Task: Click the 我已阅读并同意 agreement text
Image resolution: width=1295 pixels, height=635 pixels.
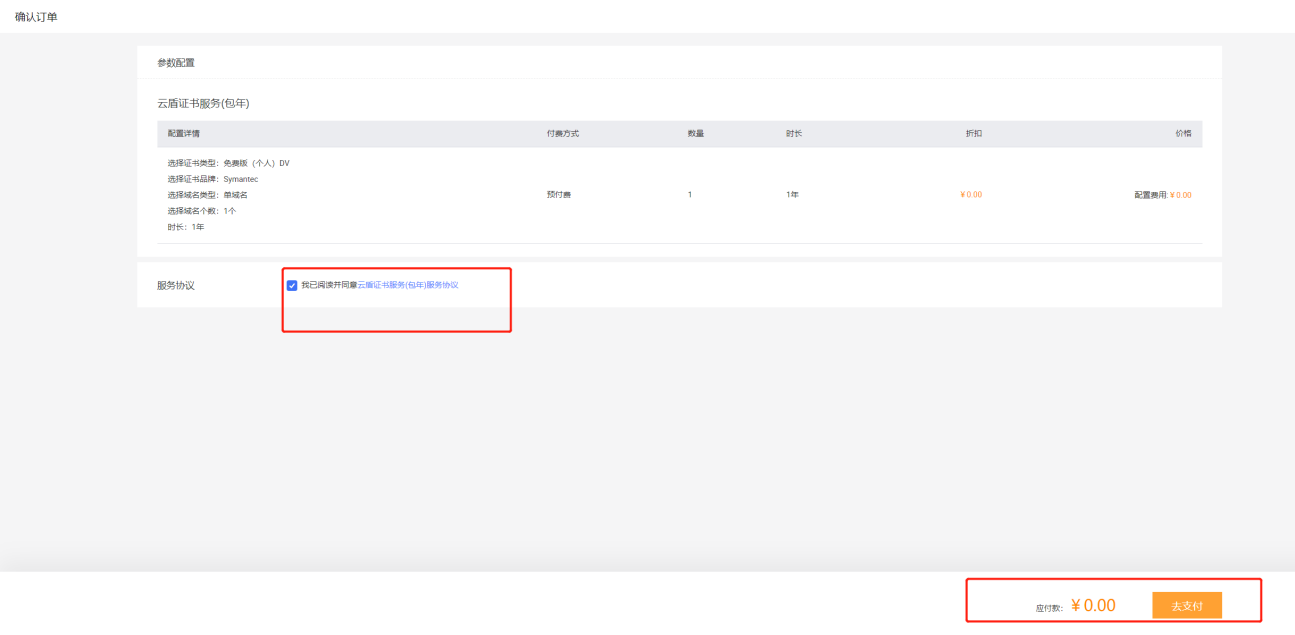Action: click(x=329, y=285)
